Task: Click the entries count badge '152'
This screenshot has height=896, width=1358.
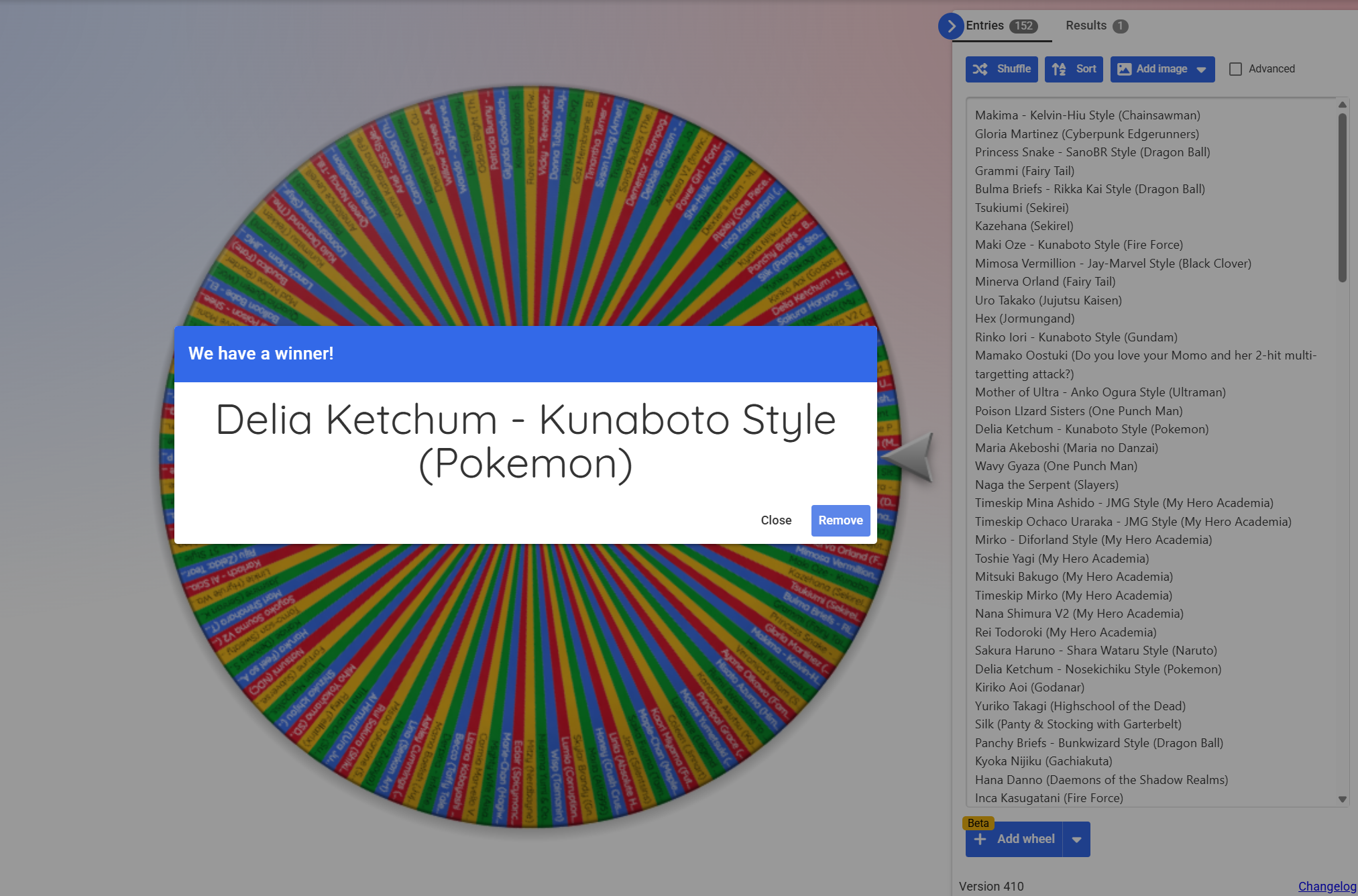Action: [x=1024, y=26]
